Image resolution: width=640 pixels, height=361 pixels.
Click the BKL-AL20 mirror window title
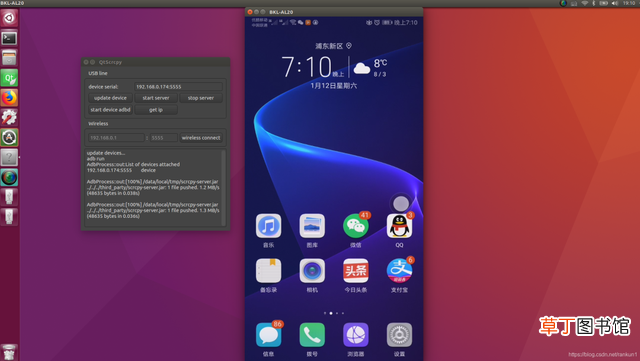click(x=281, y=12)
